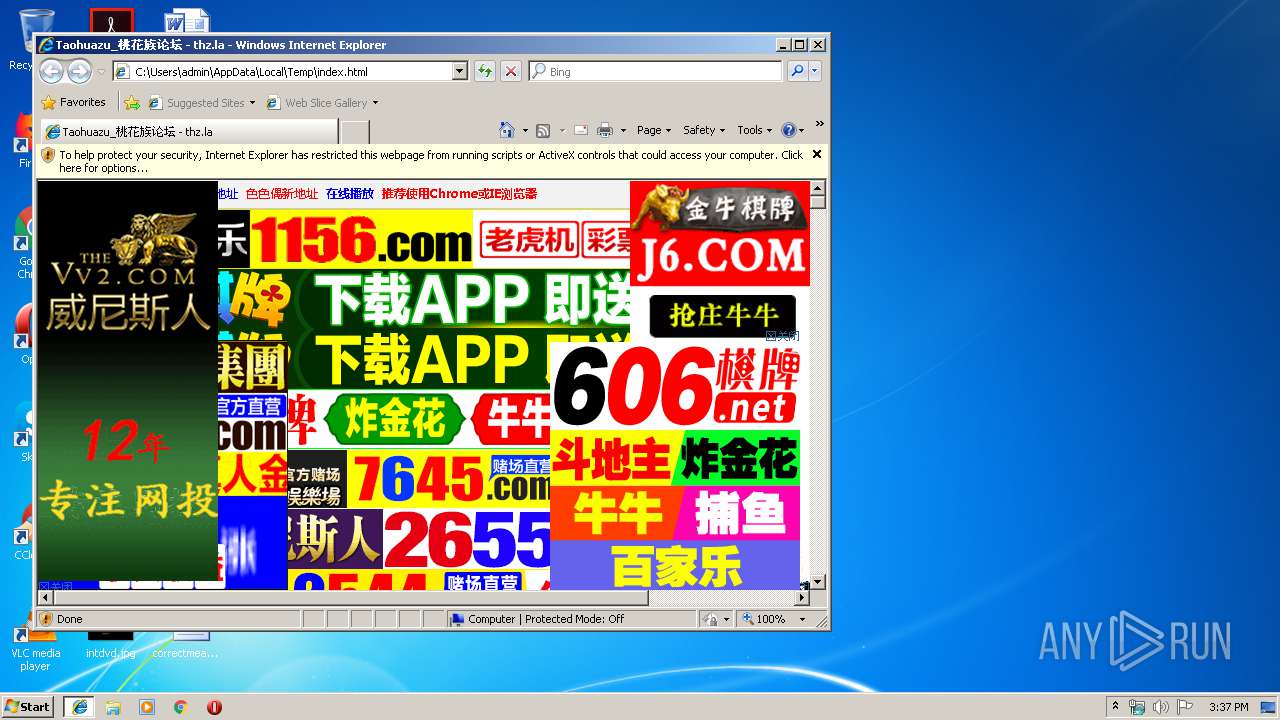
Task: Expand the toolbar overflow chevron
Action: tap(819, 124)
